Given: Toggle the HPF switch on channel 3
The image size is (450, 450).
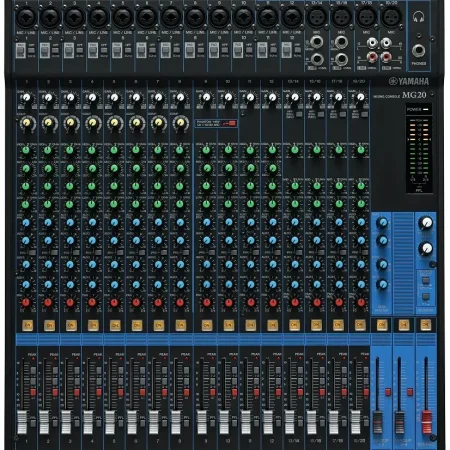Looking at the screenshot, I should tap(79, 51).
